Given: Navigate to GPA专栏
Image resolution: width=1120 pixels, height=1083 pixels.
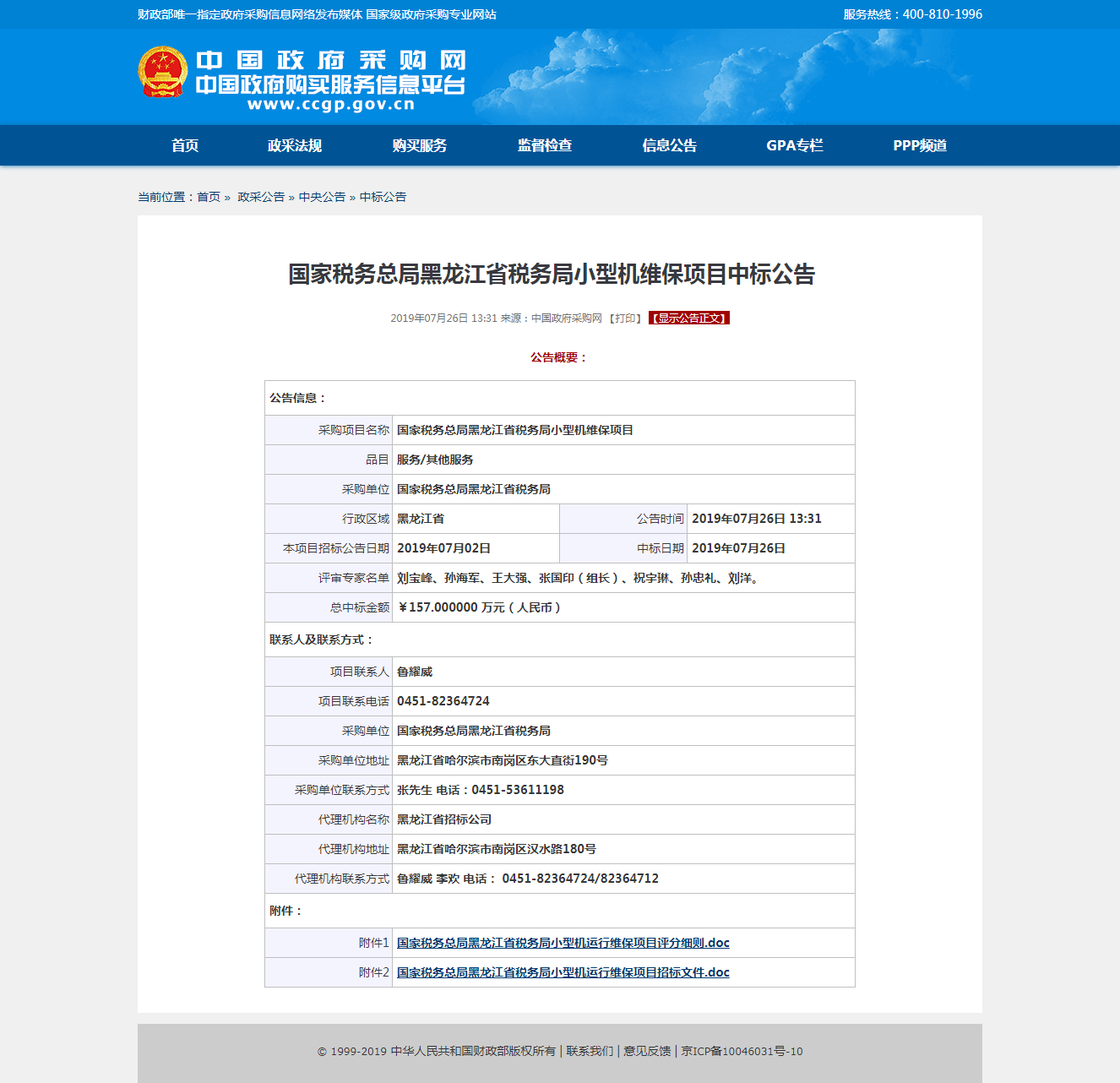Looking at the screenshot, I should tap(795, 145).
